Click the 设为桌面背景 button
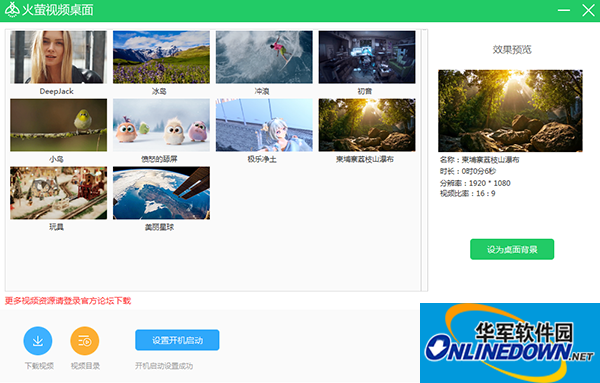The image size is (600, 383). pyautogui.click(x=512, y=249)
